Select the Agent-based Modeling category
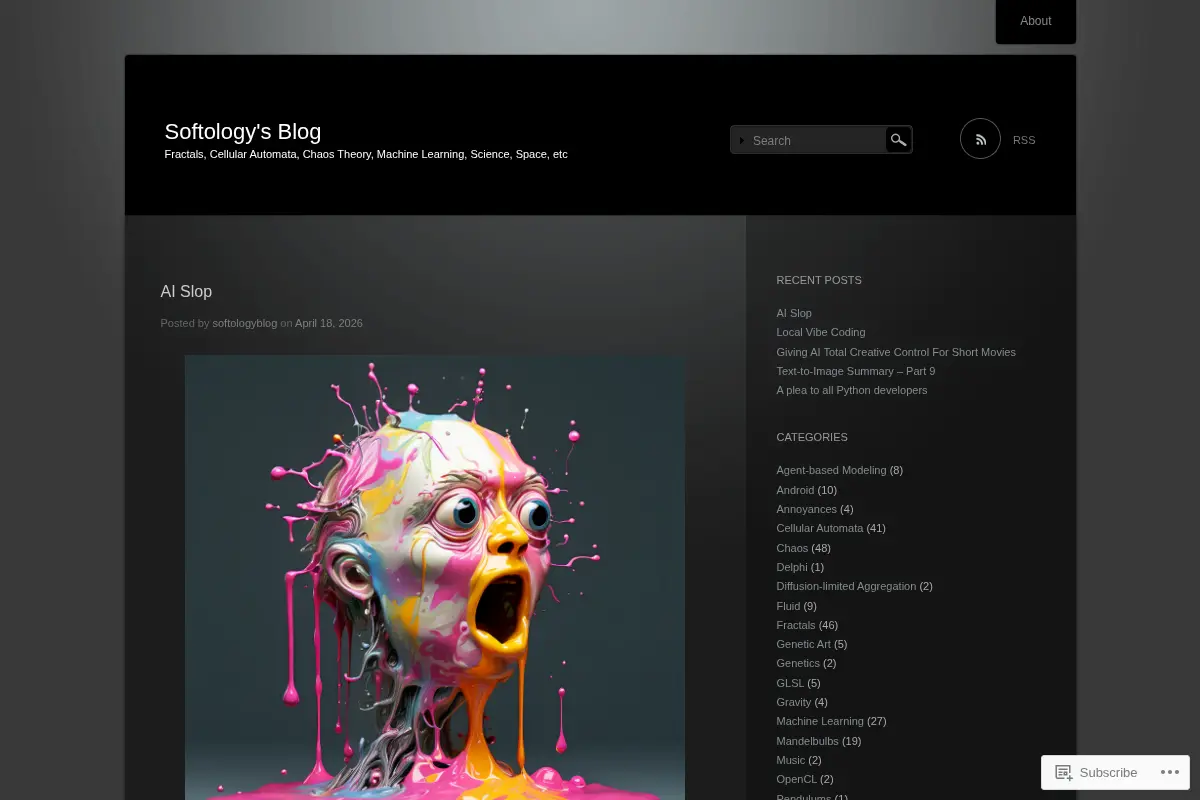Viewport: 1200px width, 800px height. (x=831, y=470)
